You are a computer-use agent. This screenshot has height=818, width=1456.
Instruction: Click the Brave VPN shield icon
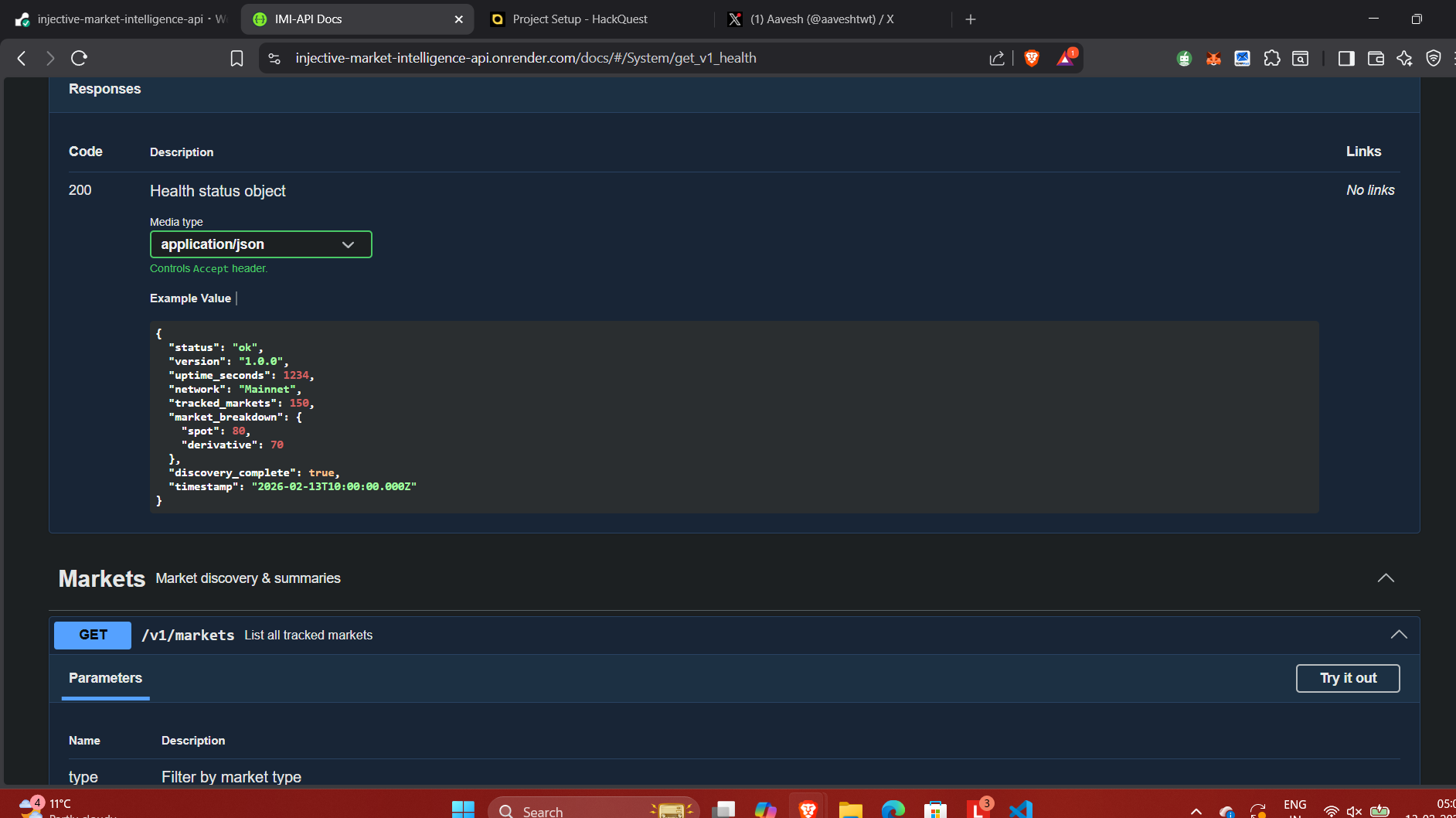[1433, 58]
